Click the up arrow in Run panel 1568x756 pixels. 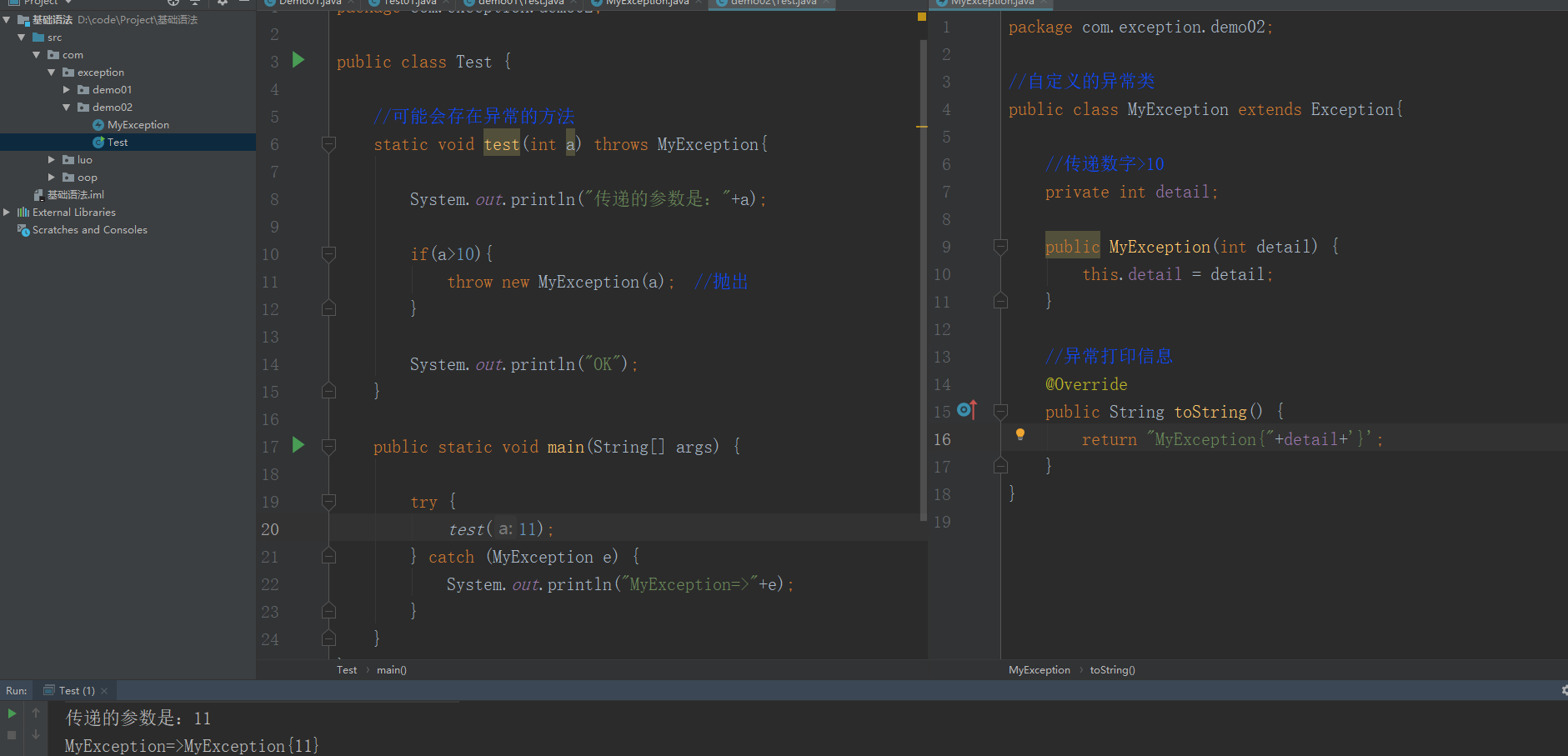36,713
